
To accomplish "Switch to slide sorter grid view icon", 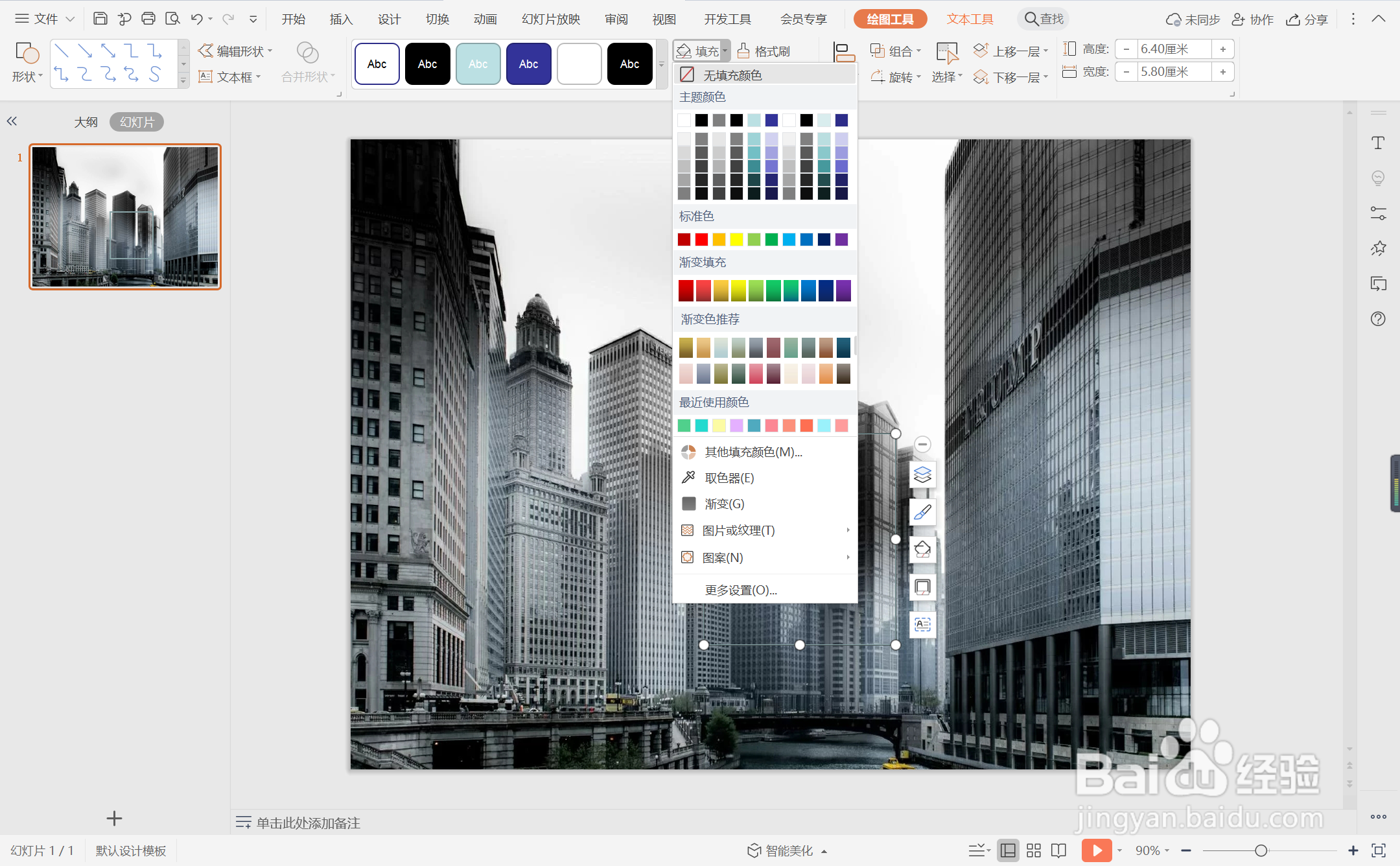I will pos(1034,850).
